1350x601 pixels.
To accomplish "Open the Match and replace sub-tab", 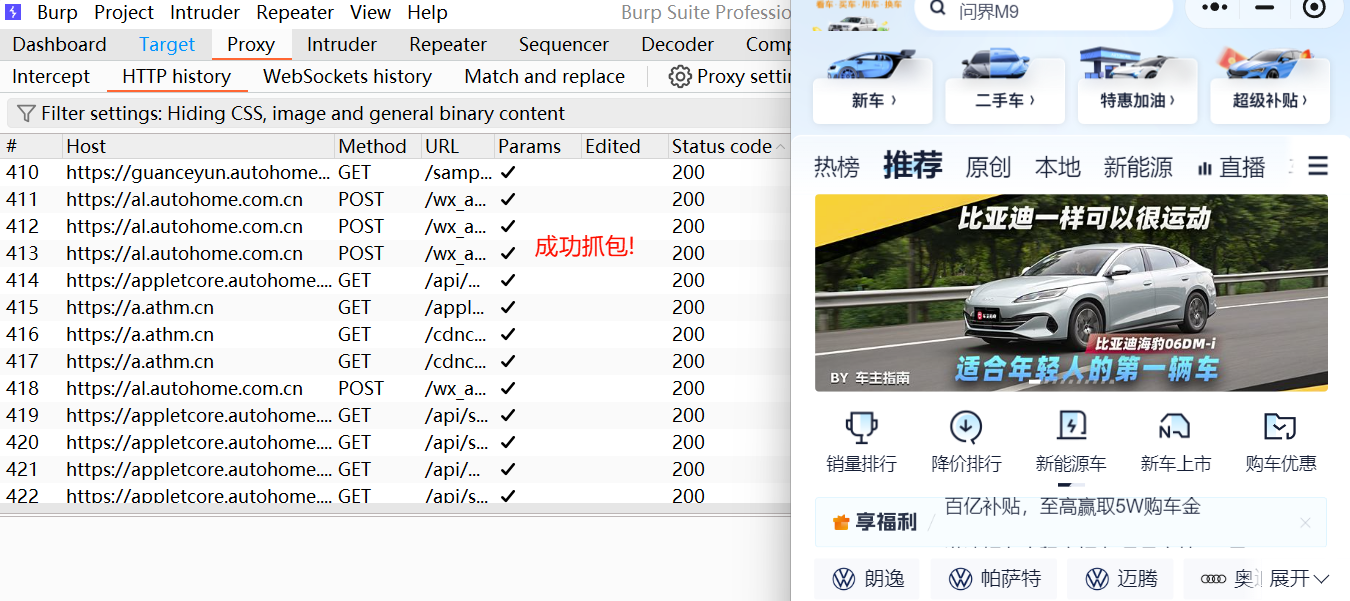I will click(x=545, y=77).
